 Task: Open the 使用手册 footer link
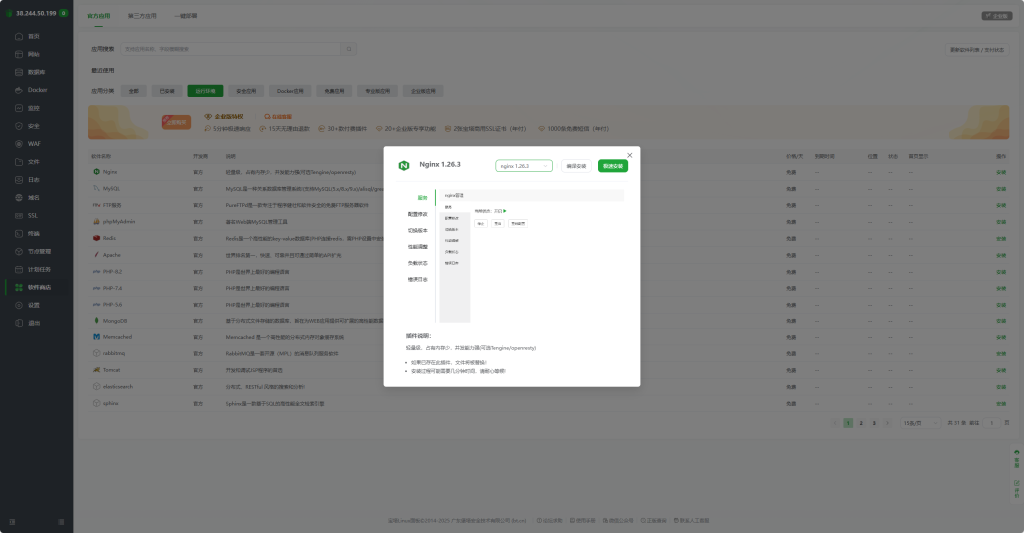tap(583, 521)
